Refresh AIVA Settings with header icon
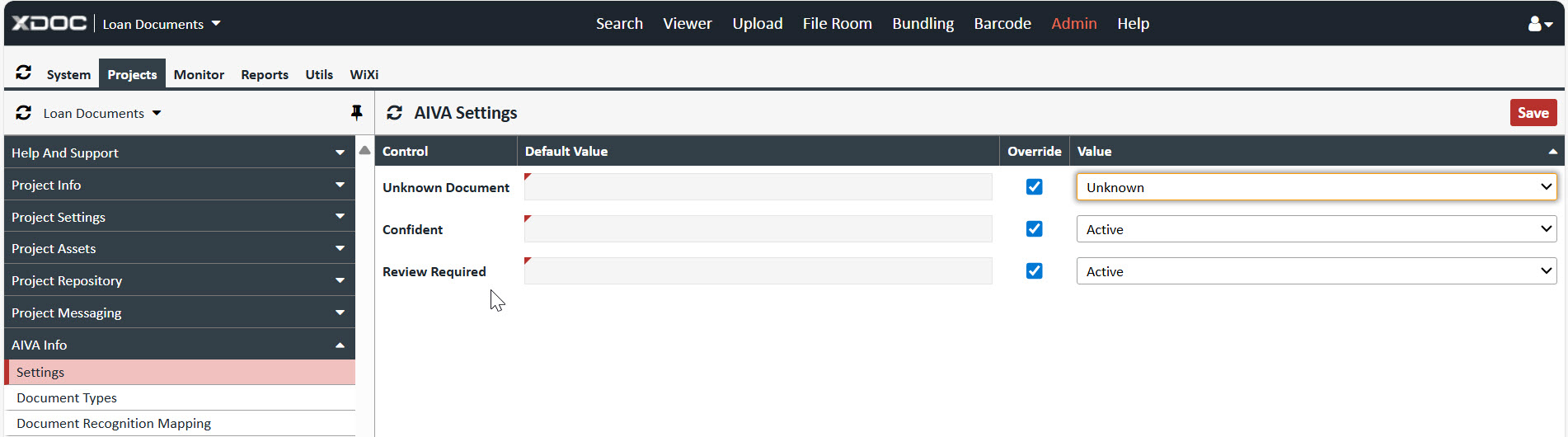The width and height of the screenshot is (1568, 437). (395, 113)
